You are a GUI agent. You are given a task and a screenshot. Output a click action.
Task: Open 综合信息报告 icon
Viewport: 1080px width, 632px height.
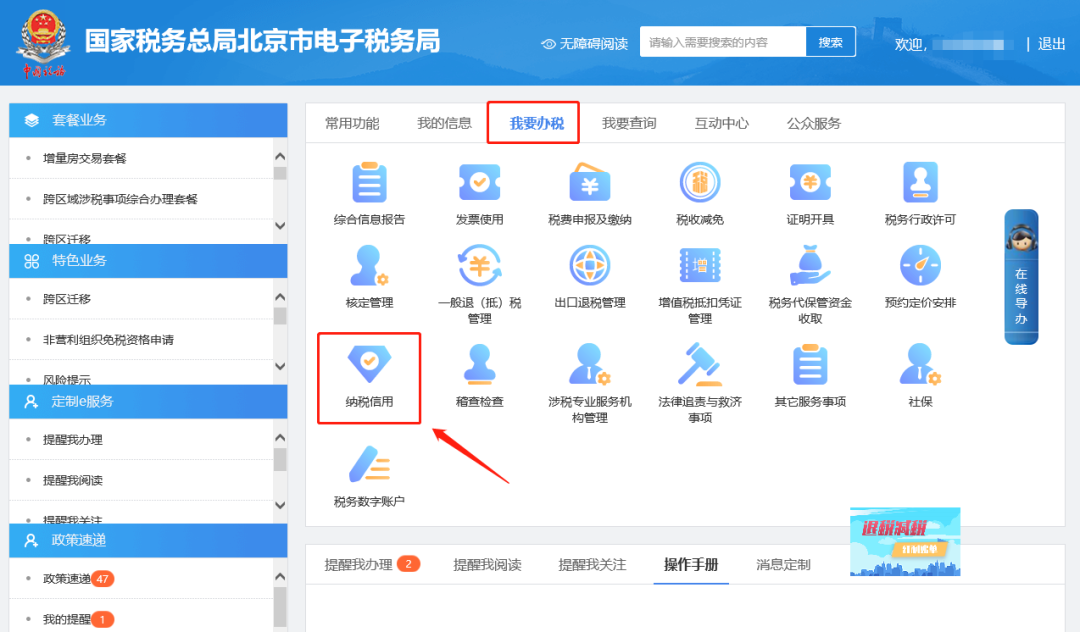click(x=369, y=182)
